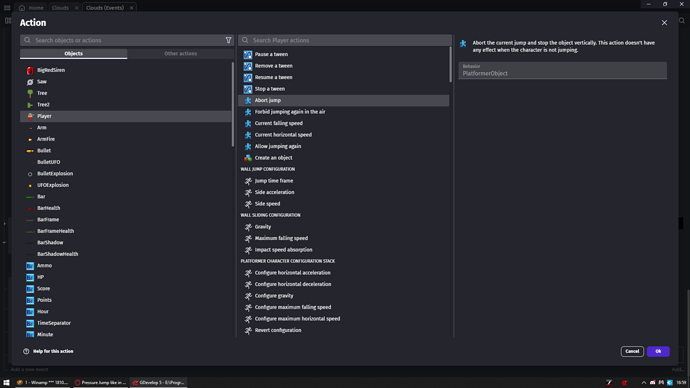Select the BarHealth object
The height and width of the screenshot is (388, 690).
[125, 208]
